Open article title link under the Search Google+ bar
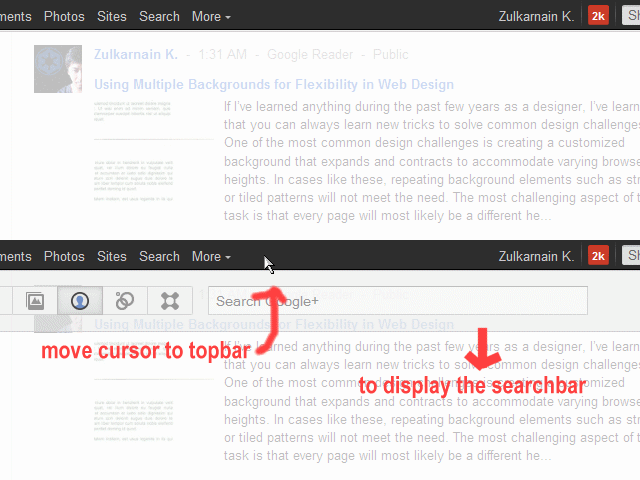The image size is (640, 480). (x=274, y=324)
